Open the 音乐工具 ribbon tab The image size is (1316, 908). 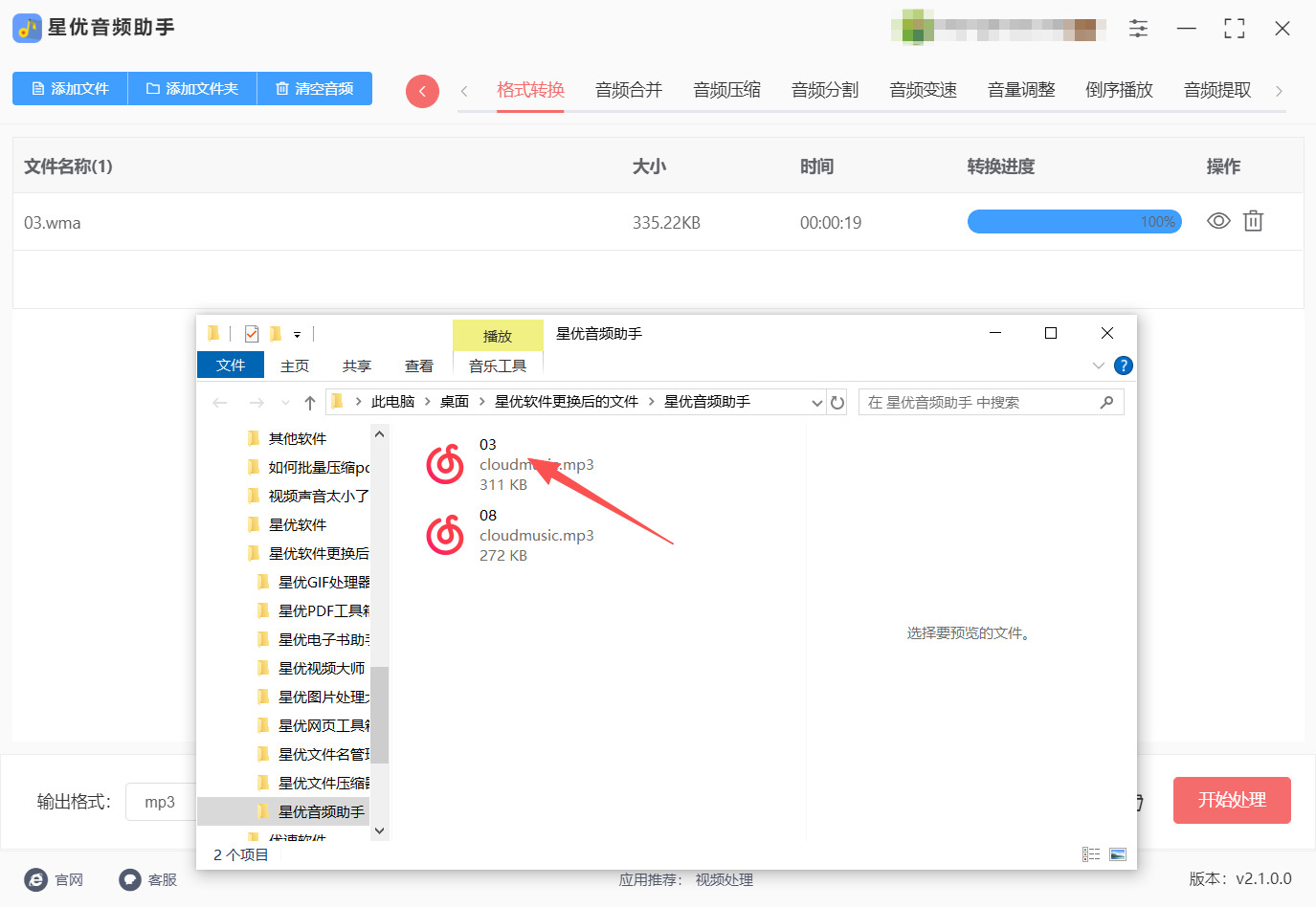point(498,365)
